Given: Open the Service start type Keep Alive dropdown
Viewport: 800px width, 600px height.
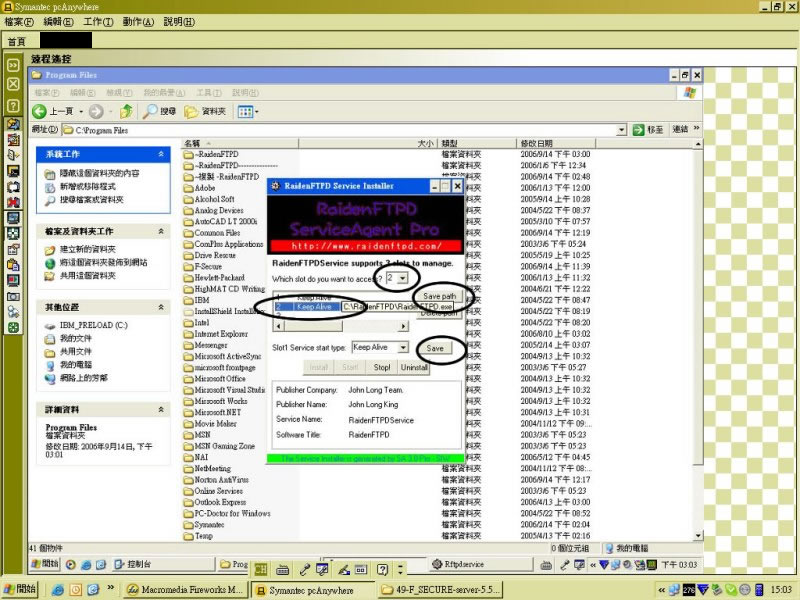Looking at the screenshot, I should point(403,347).
